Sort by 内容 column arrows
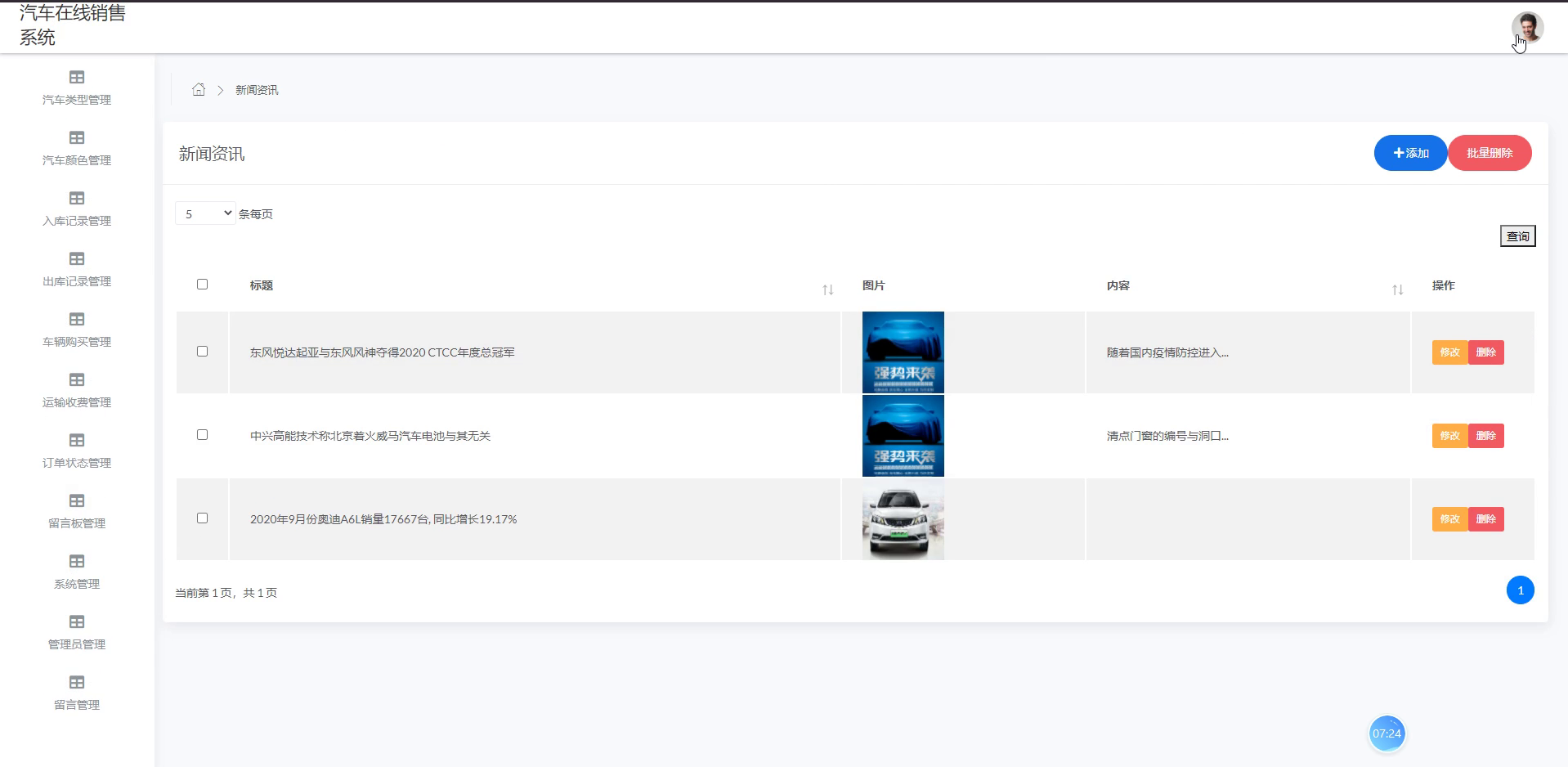 [1397, 289]
